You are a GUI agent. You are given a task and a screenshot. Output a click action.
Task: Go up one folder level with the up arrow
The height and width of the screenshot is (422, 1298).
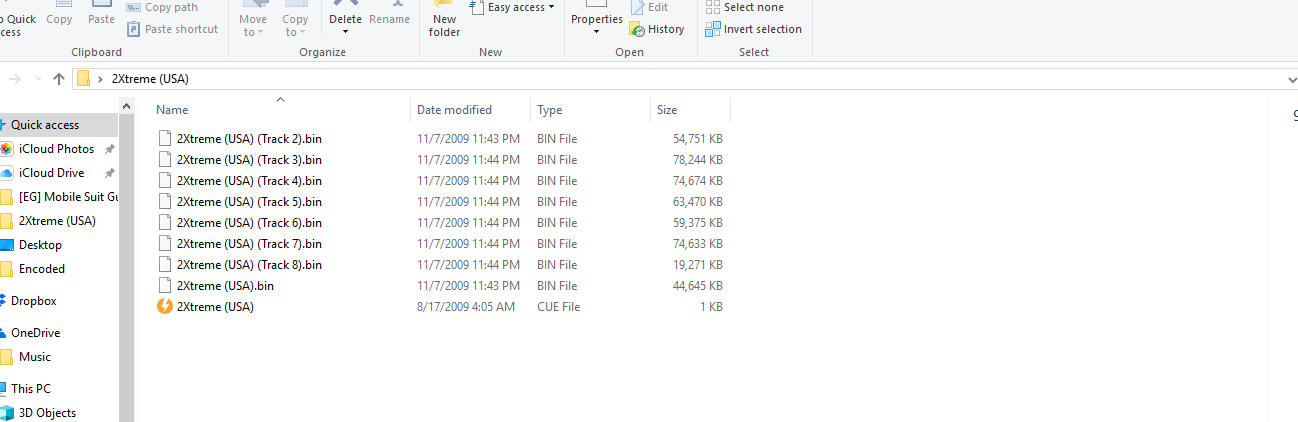(x=59, y=79)
